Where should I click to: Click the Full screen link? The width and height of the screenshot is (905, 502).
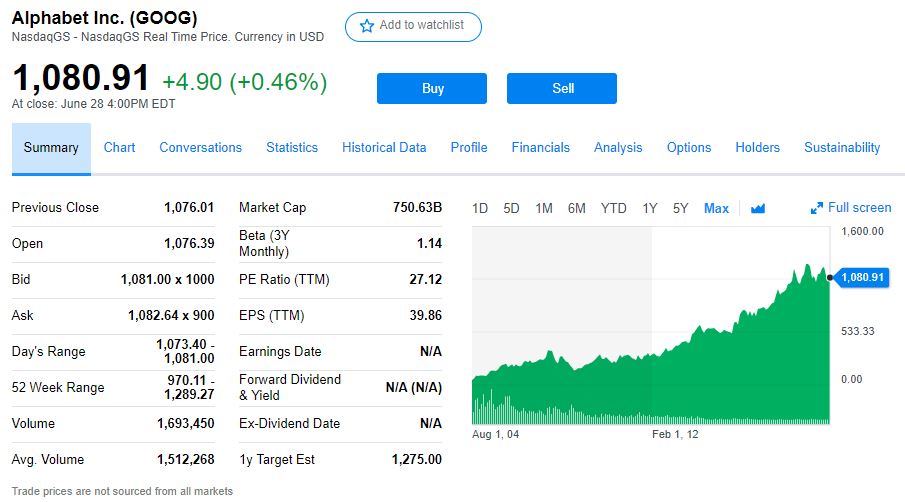859,208
